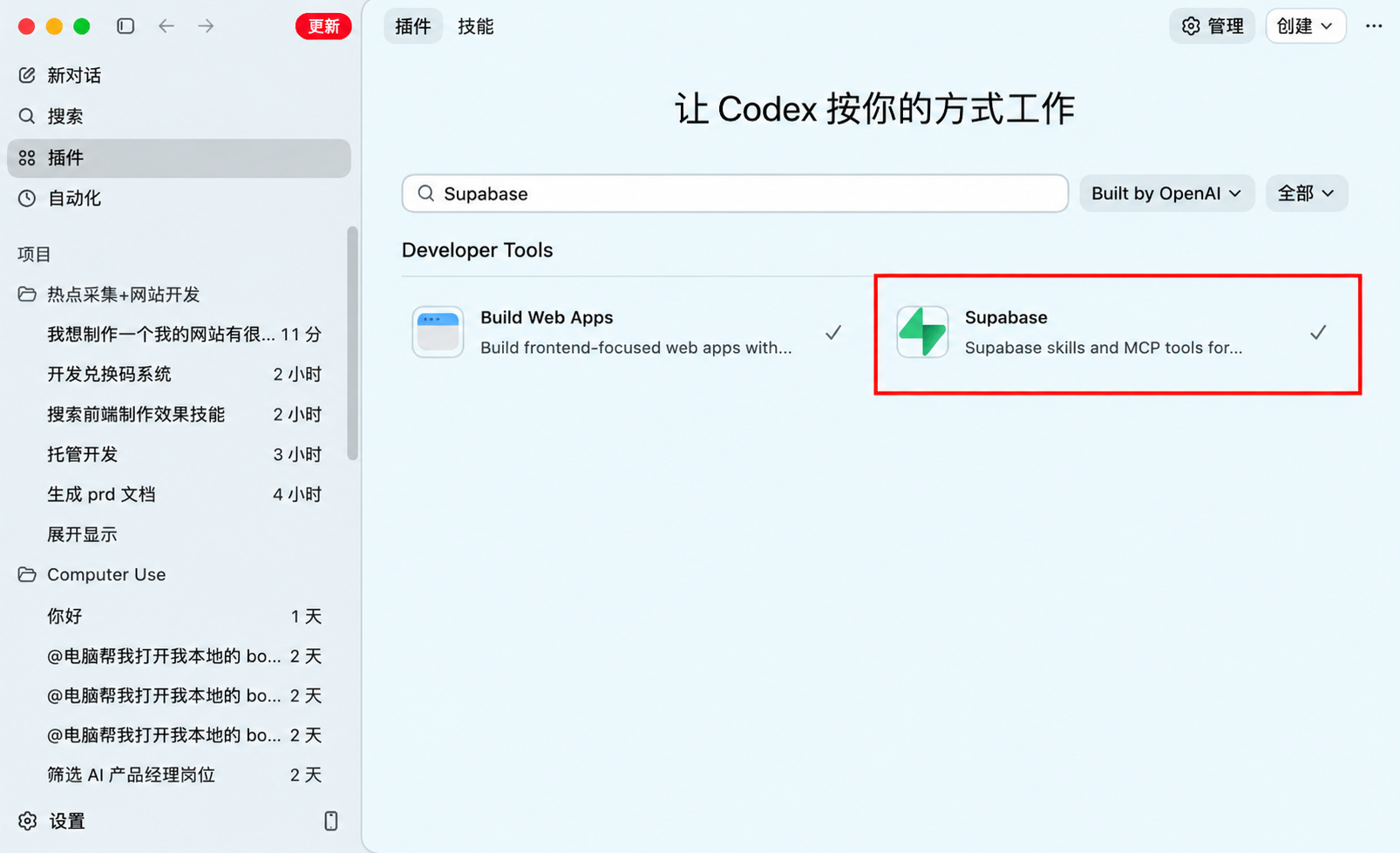Toggle Build Web Apps installed checkmark

click(833, 332)
